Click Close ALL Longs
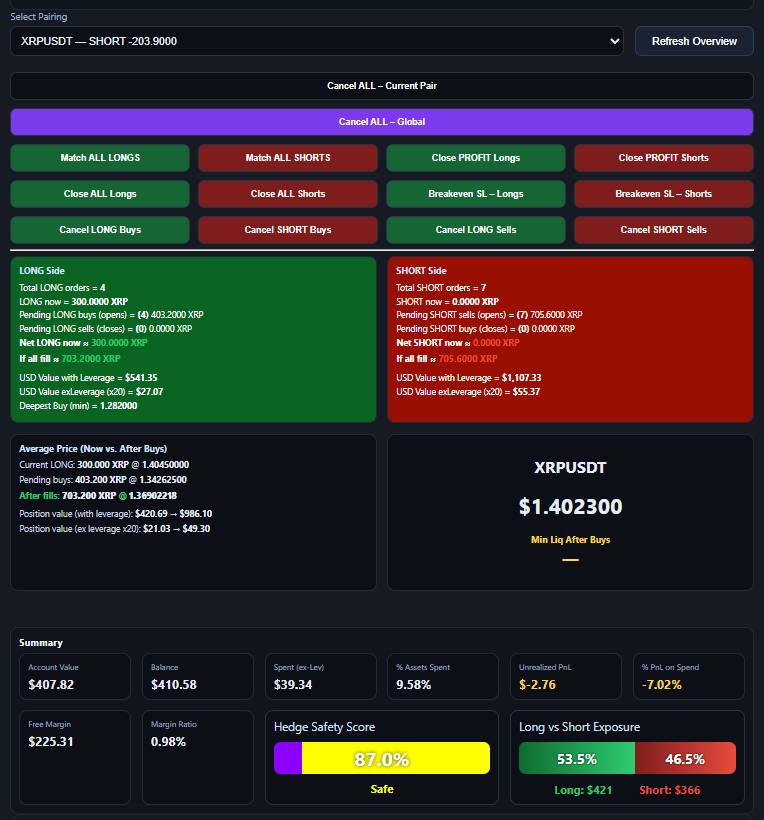The height and width of the screenshot is (820, 764). (100, 194)
